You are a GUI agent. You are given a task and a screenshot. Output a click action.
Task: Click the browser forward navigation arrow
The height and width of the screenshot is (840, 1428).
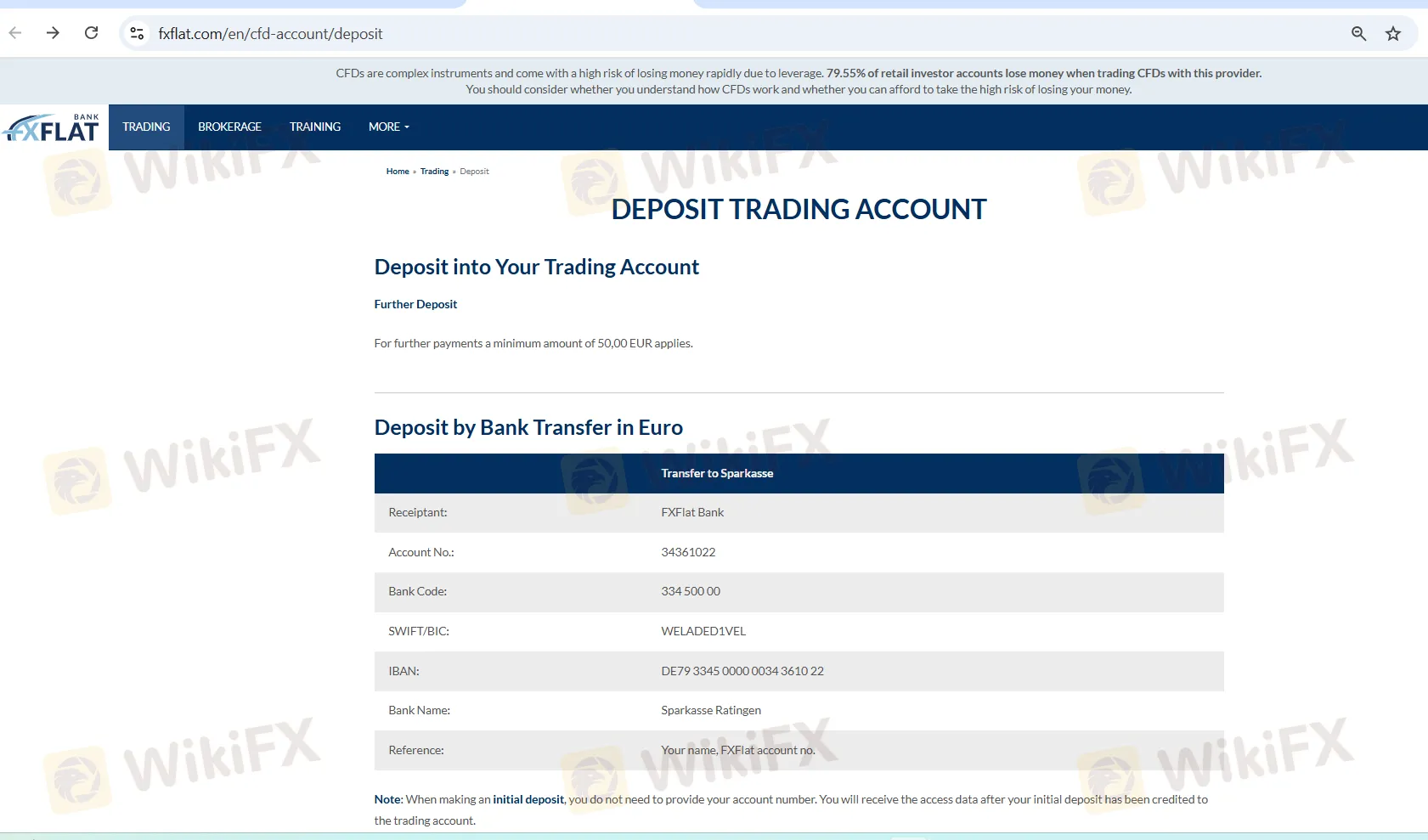coord(53,33)
